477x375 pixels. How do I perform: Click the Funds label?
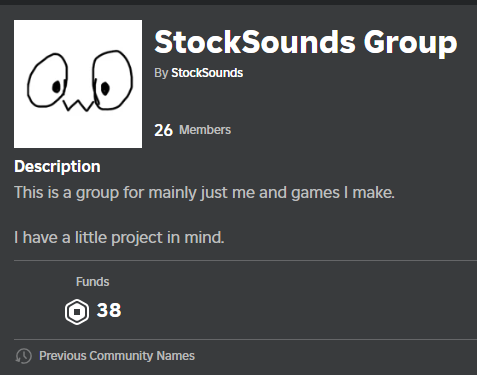tap(93, 282)
